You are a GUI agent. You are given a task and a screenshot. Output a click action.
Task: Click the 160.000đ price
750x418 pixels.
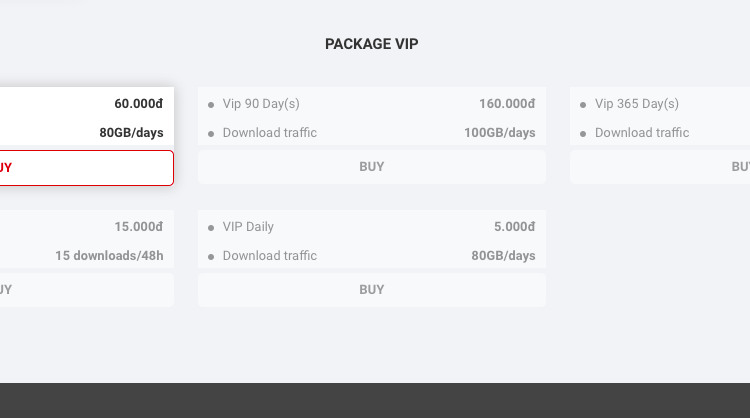(x=507, y=104)
